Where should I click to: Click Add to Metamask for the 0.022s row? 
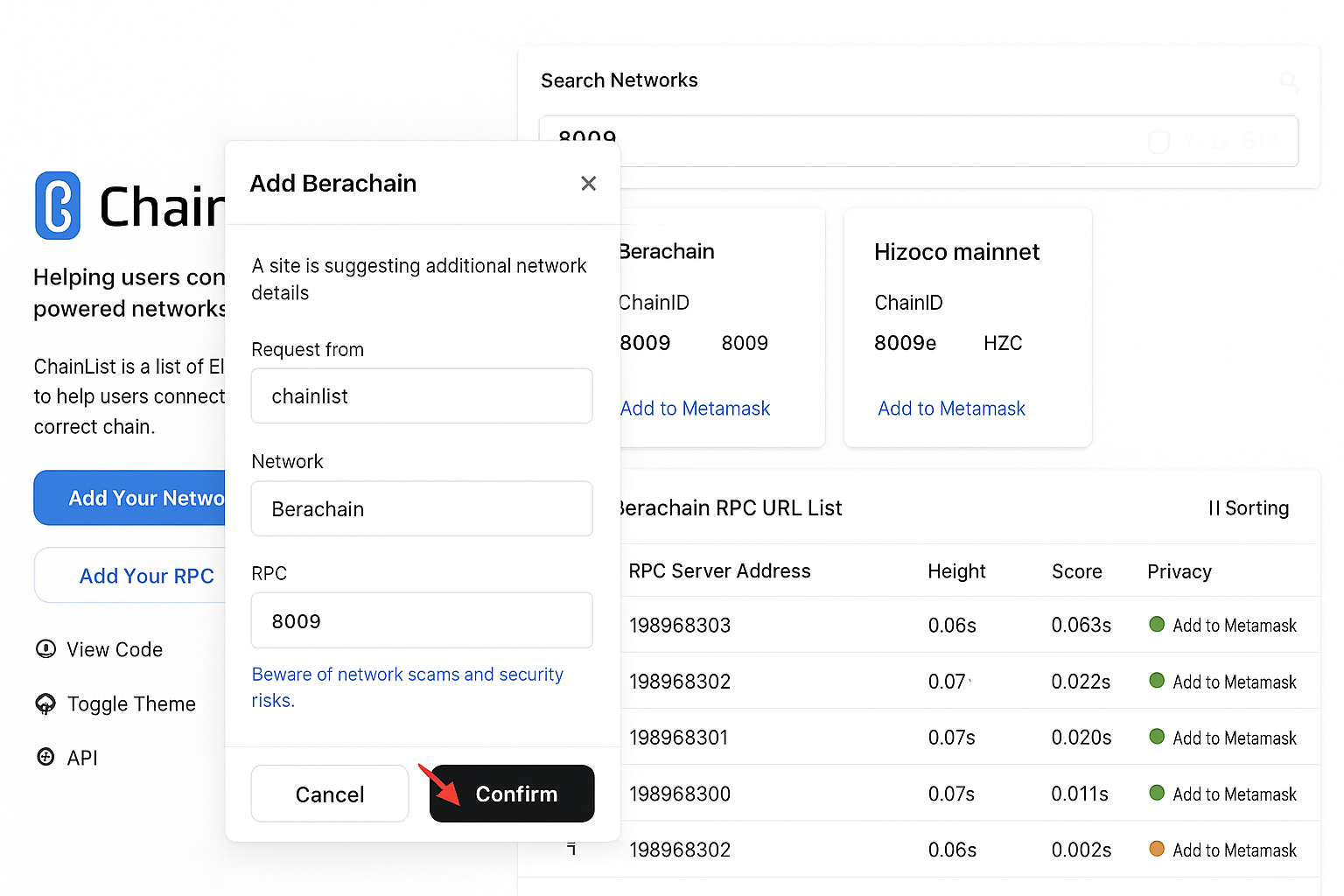(1235, 682)
